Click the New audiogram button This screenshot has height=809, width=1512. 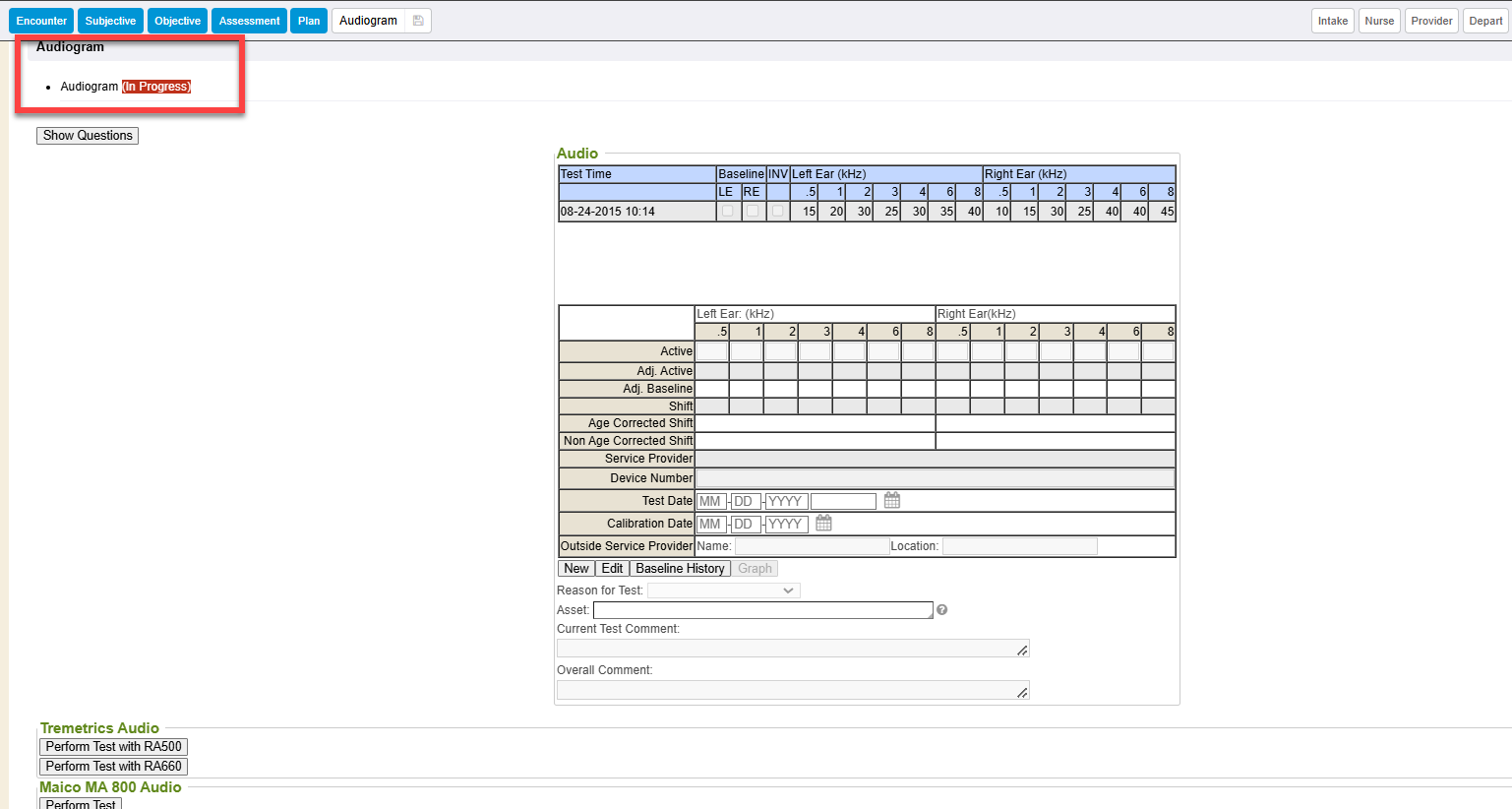(x=576, y=569)
